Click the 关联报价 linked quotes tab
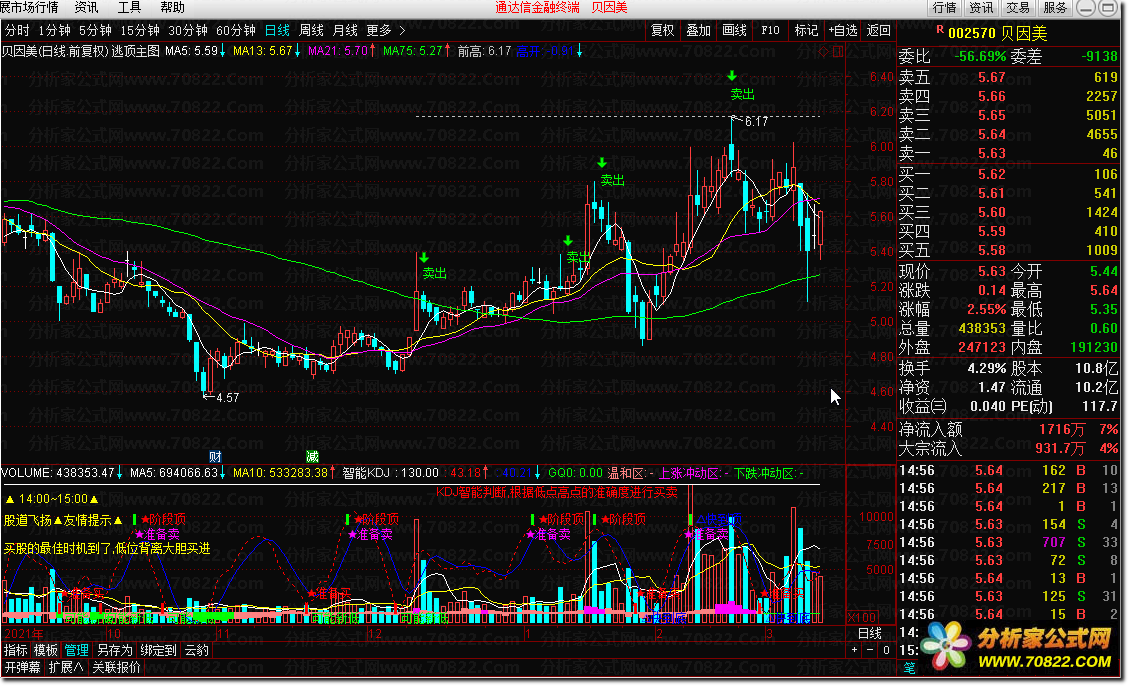1130x686 pixels. click(116, 668)
